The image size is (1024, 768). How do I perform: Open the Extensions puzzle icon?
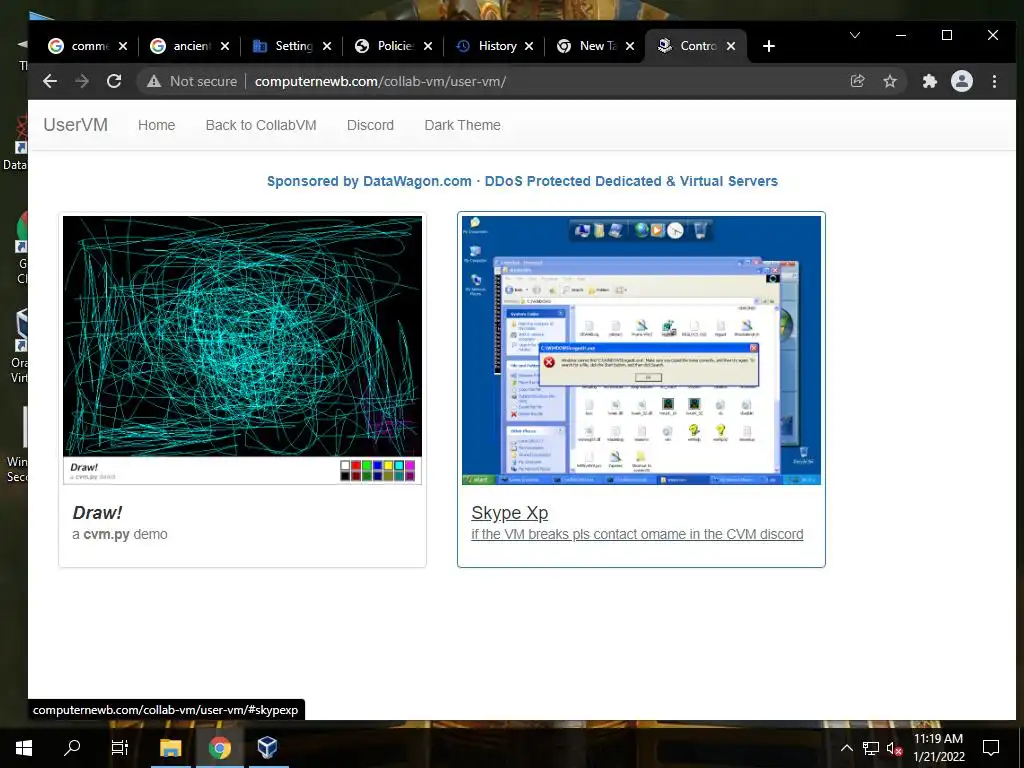[929, 81]
